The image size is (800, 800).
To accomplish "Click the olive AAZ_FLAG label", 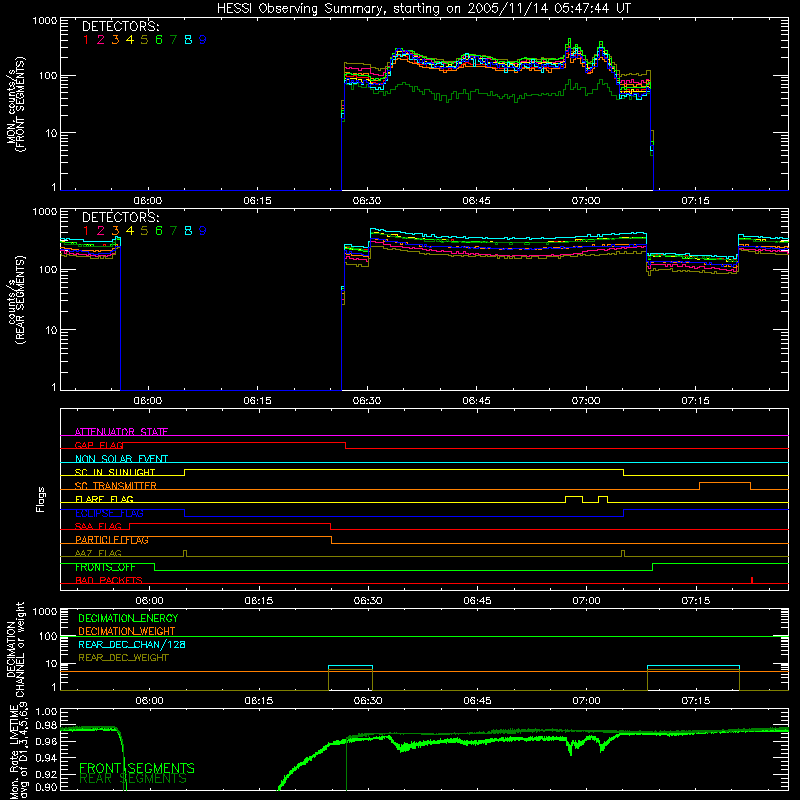I will click(x=98, y=553).
